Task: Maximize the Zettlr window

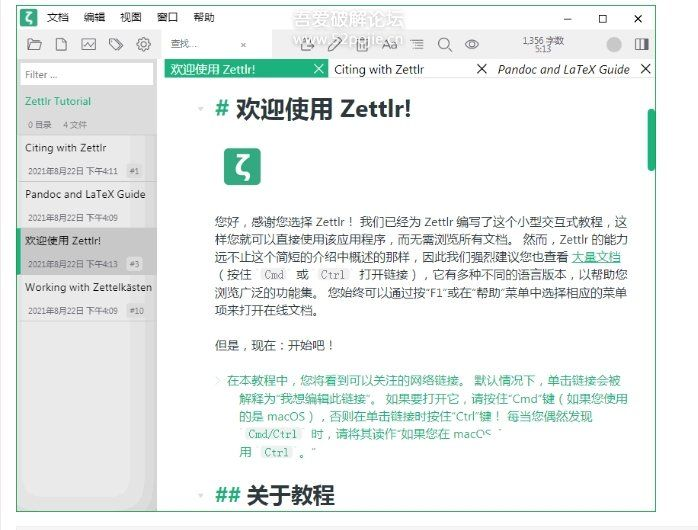Action: click(x=603, y=19)
